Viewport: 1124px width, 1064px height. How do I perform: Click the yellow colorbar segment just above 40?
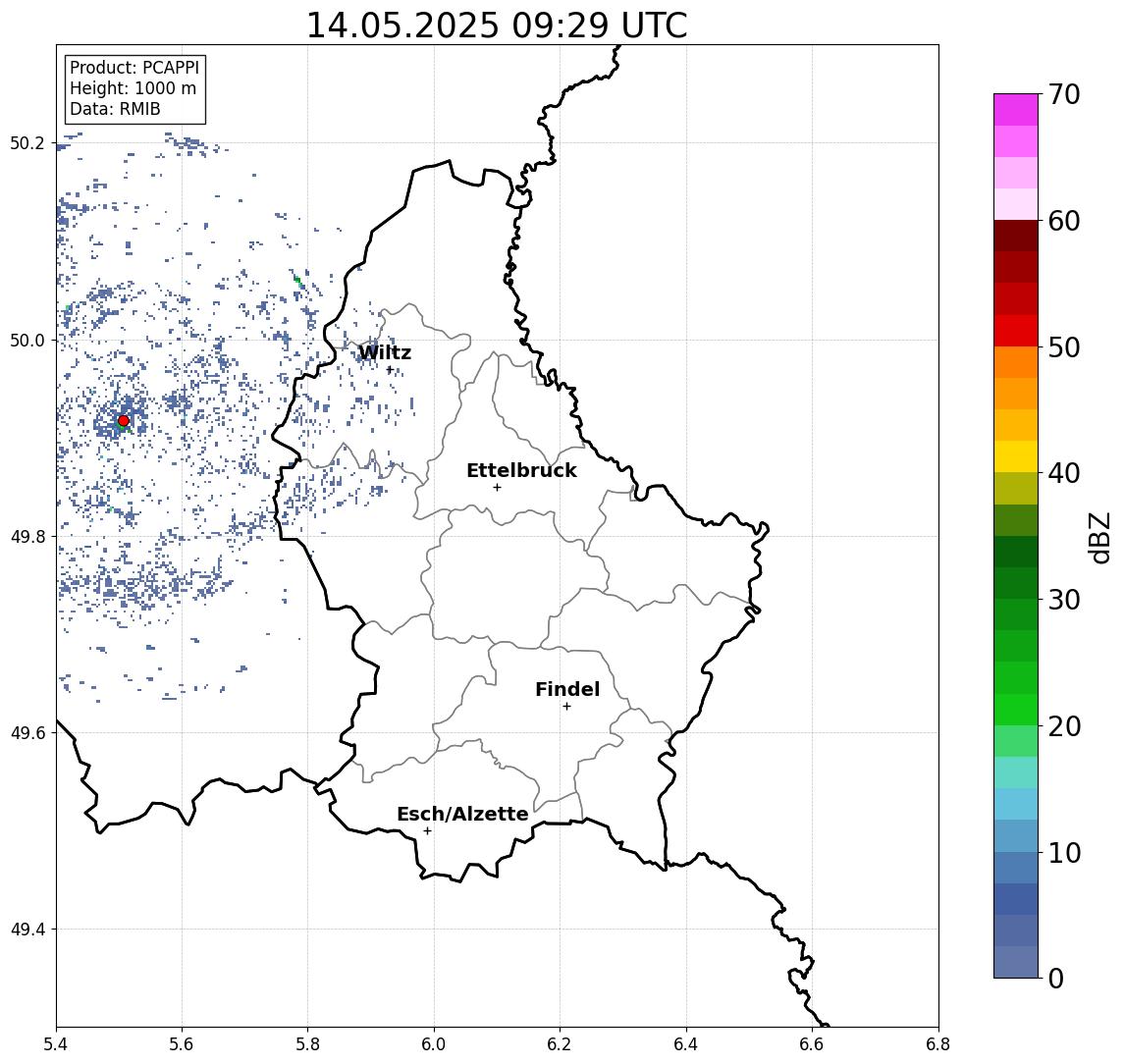(x=1016, y=456)
